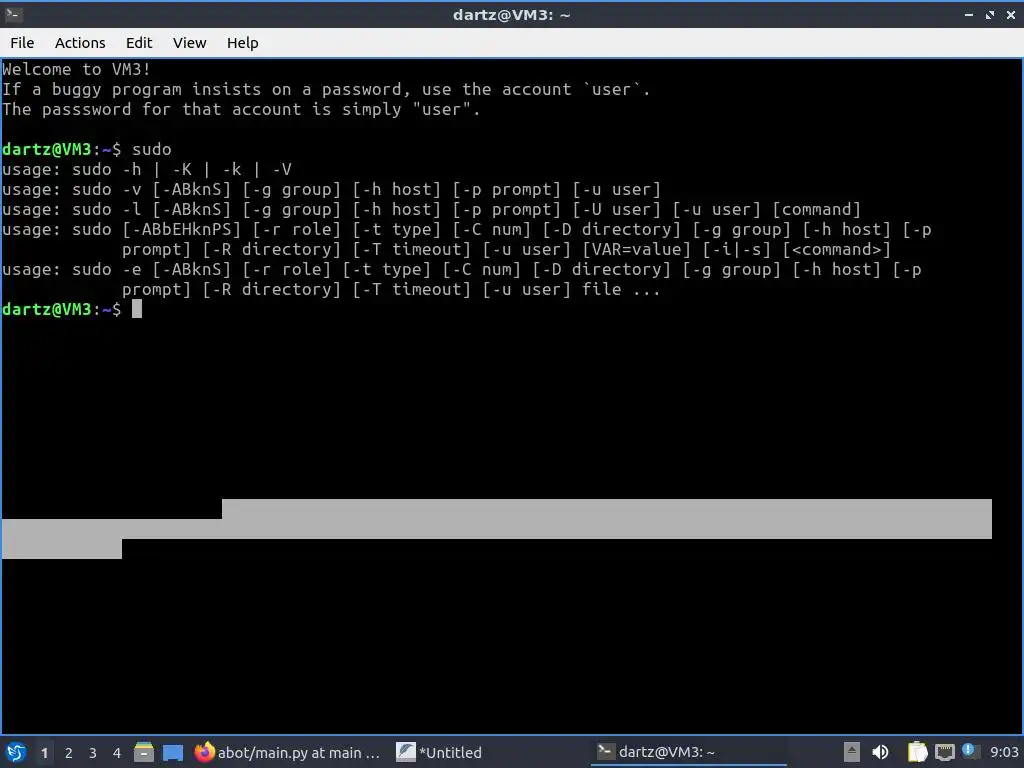Viewport: 1024px width, 768px height.
Task: Minimize the terminal window
Action: pyautogui.click(x=969, y=14)
